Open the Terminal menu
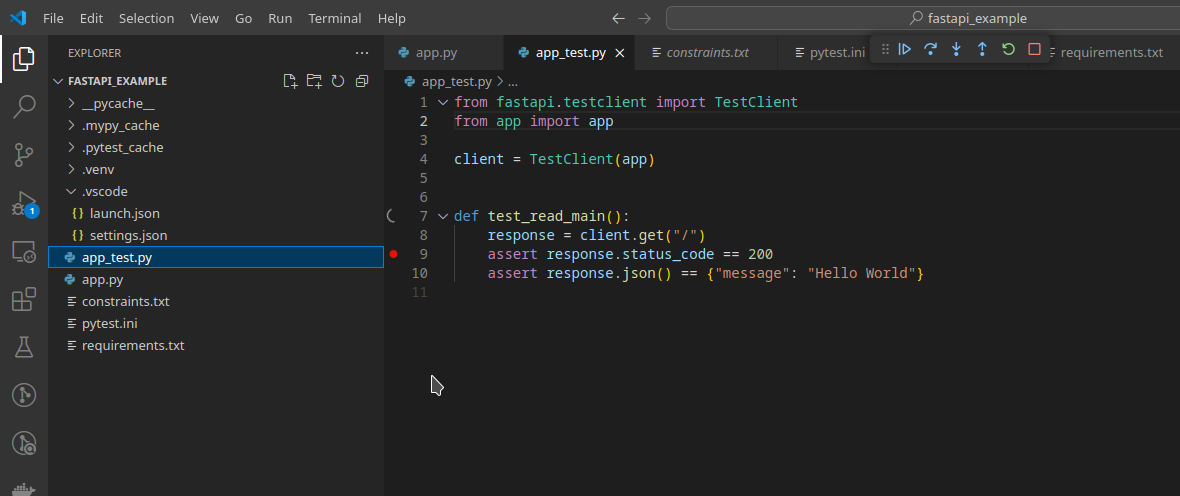The height and width of the screenshot is (496, 1180). tap(335, 18)
